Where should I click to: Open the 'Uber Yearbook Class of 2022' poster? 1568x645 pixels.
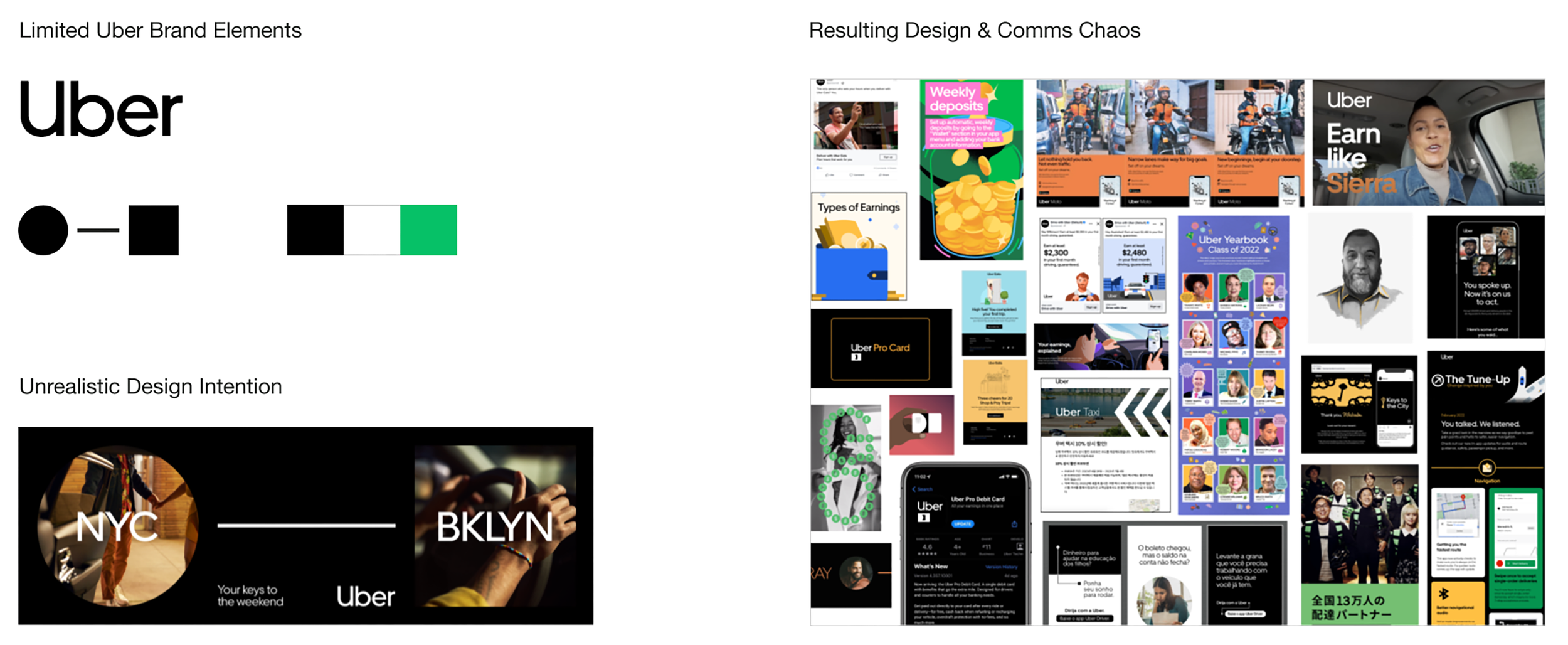(x=1233, y=365)
